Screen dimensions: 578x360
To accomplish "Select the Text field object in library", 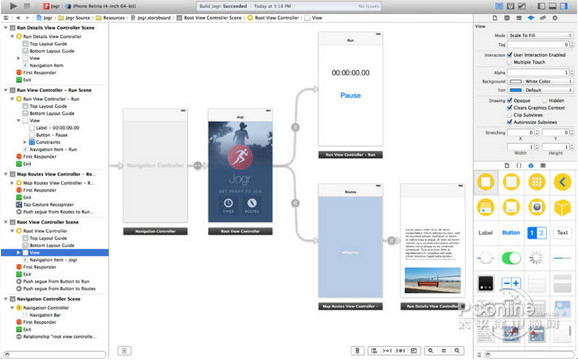I will coord(562,233).
